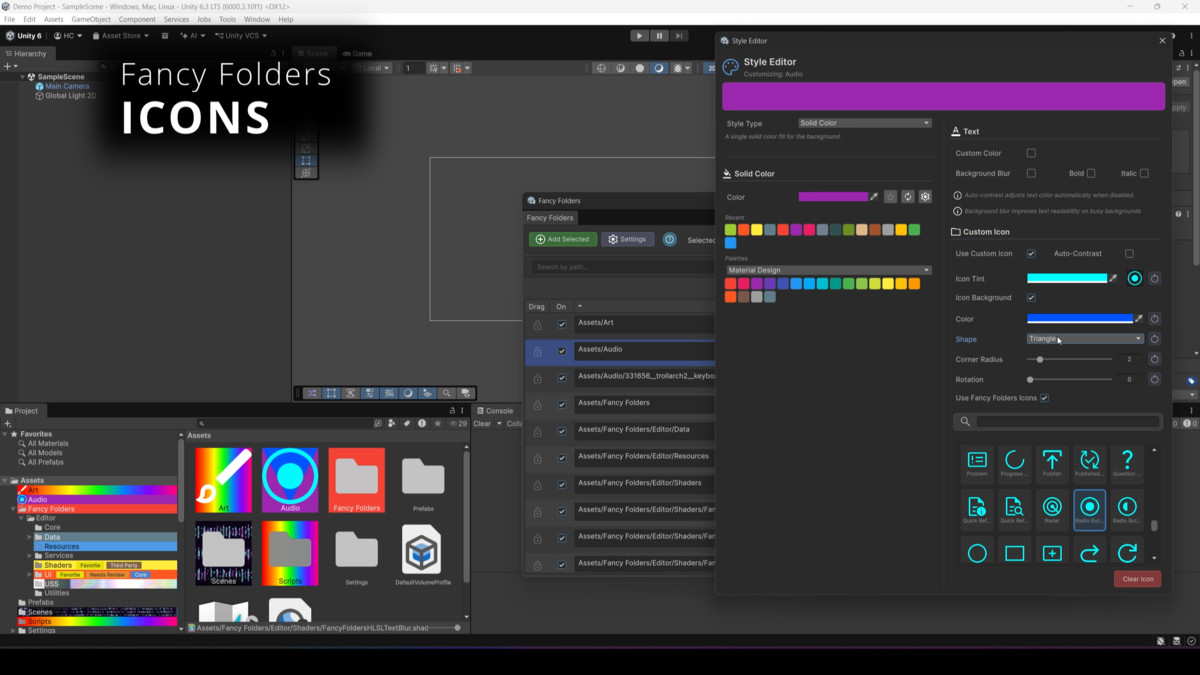Open the Scripts folder thumbnail in Assets
Screen dimensions: 1200x675
point(290,553)
